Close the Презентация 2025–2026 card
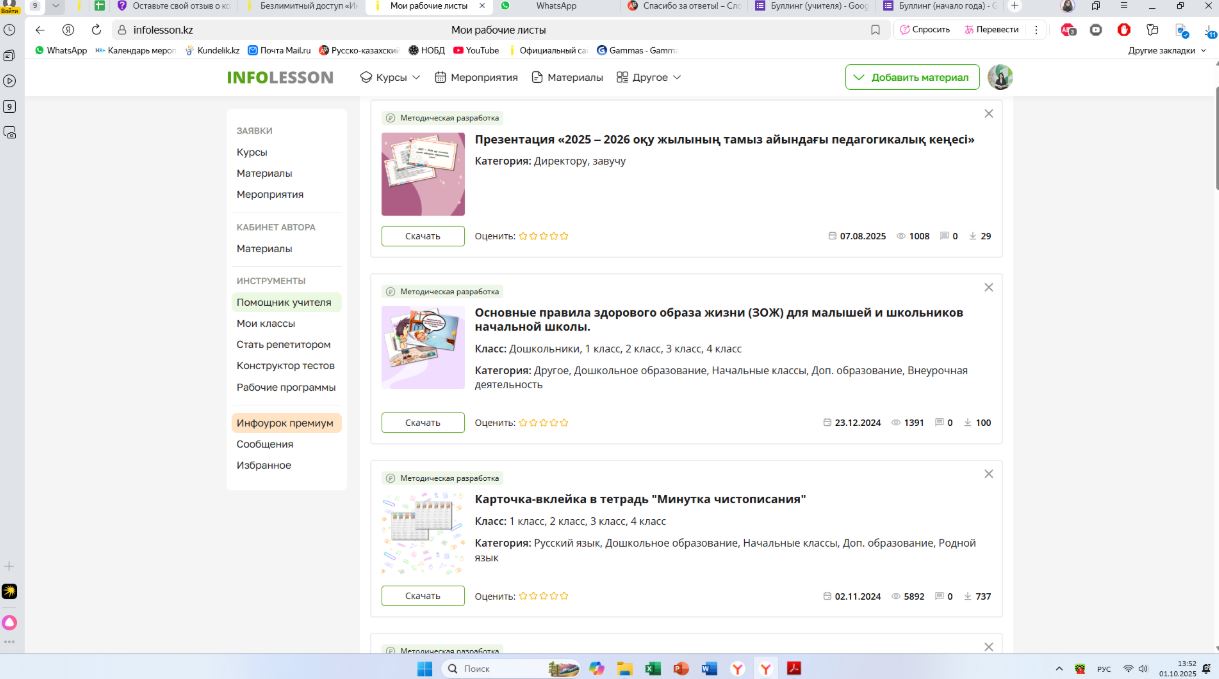 (989, 114)
